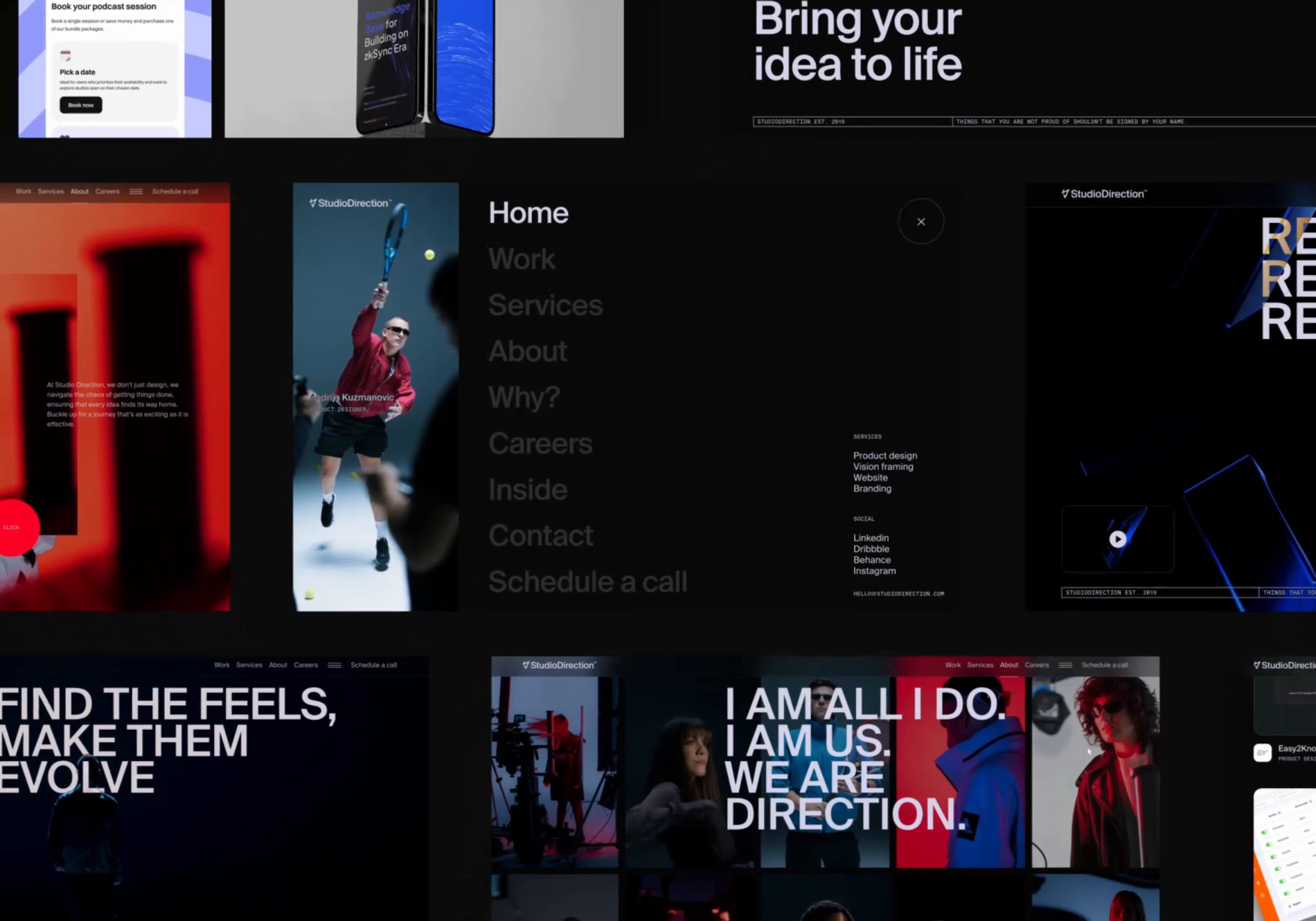Click the hamburger menu icon bottom-left nav bar

point(335,664)
